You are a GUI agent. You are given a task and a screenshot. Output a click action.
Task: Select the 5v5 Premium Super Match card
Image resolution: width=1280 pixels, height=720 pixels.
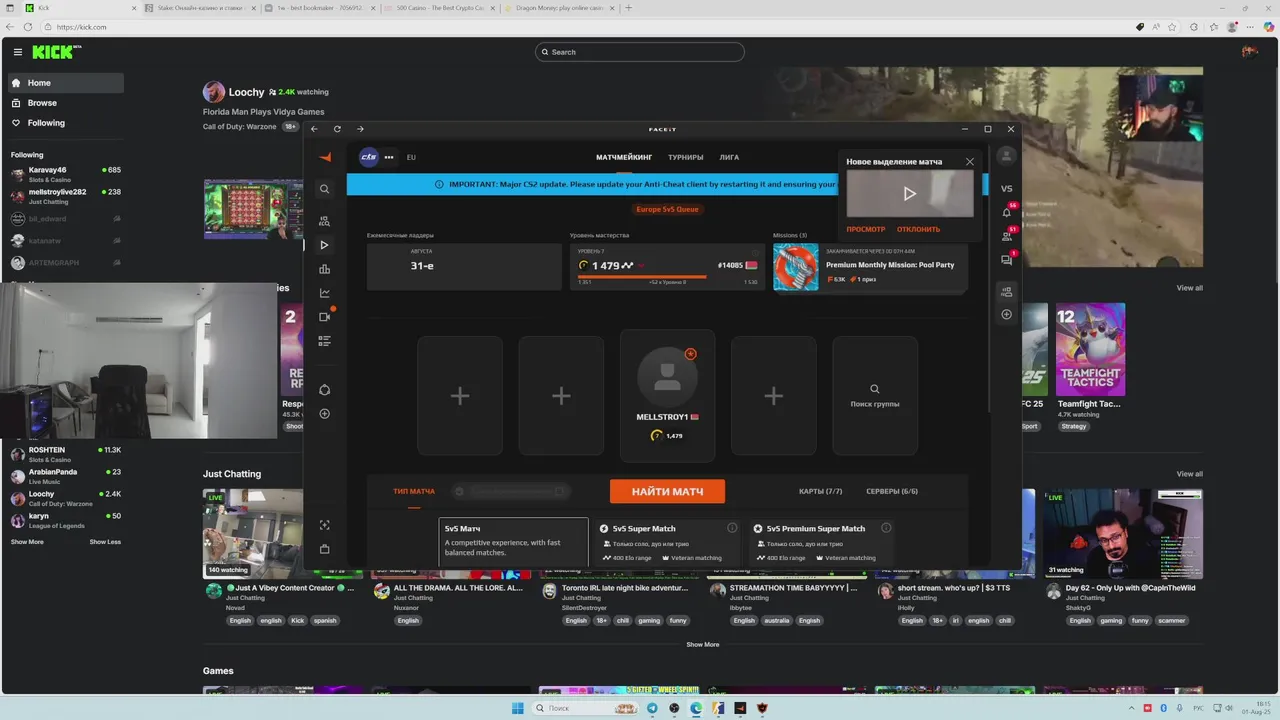coord(823,541)
